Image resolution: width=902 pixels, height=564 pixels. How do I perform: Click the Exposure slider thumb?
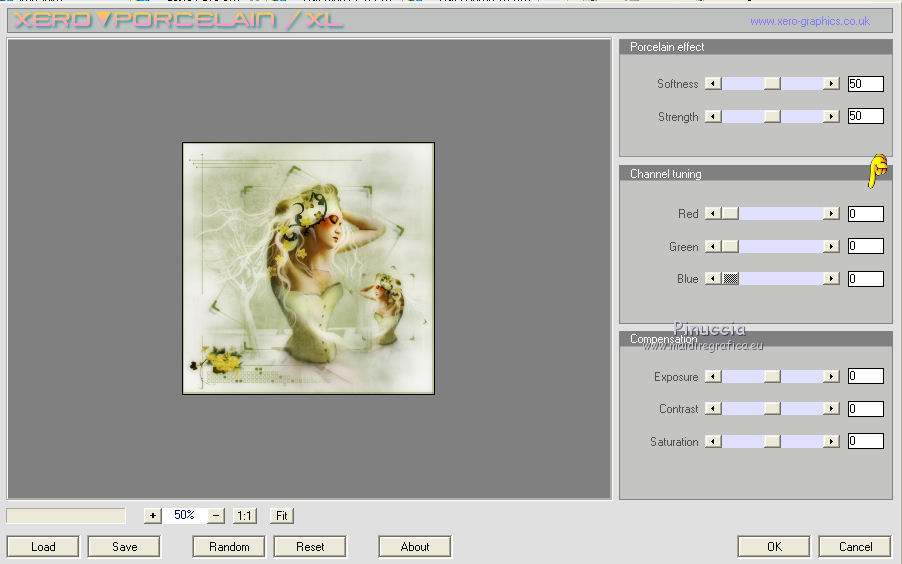coord(772,376)
